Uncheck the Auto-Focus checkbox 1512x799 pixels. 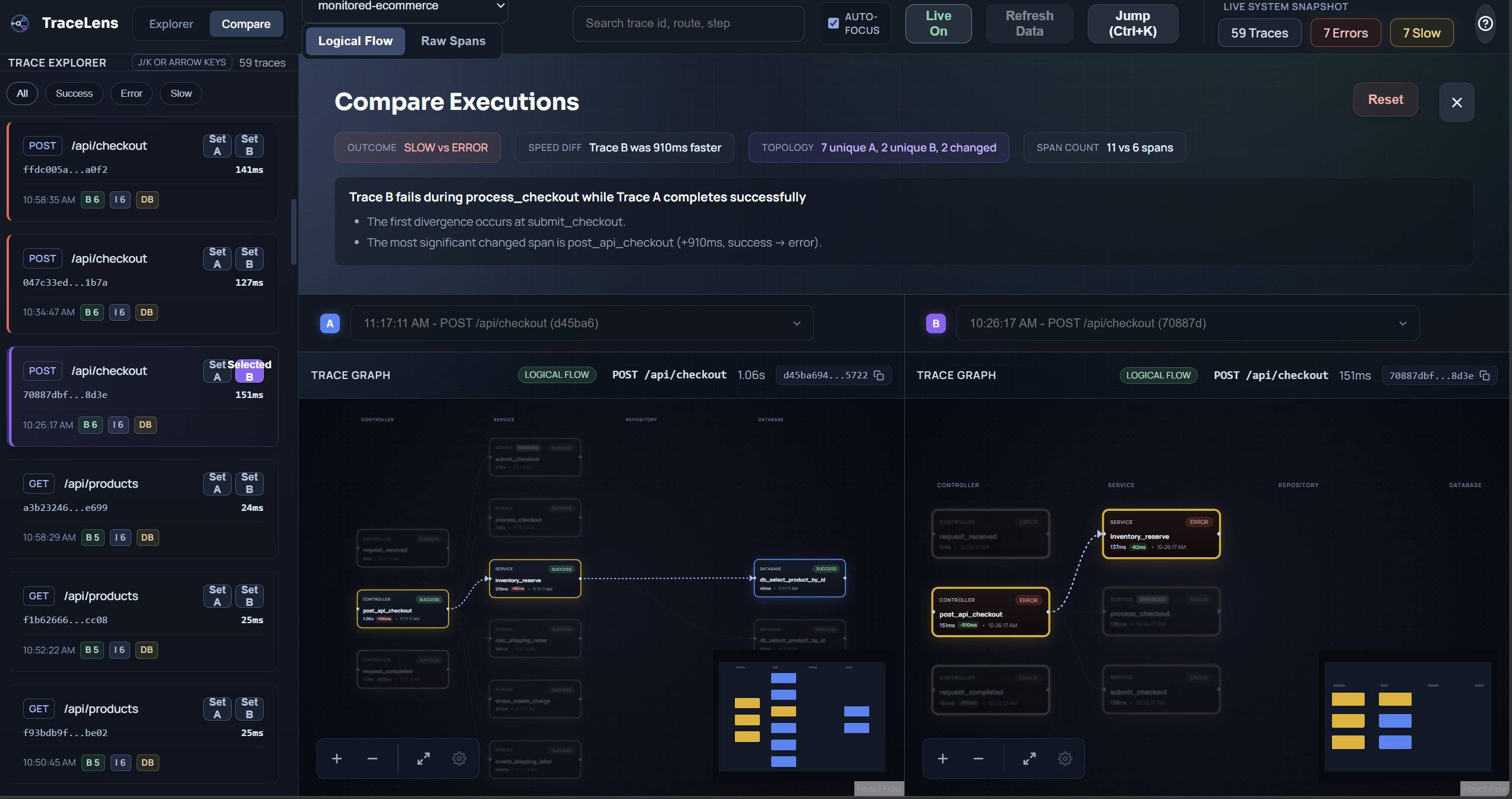(x=834, y=23)
